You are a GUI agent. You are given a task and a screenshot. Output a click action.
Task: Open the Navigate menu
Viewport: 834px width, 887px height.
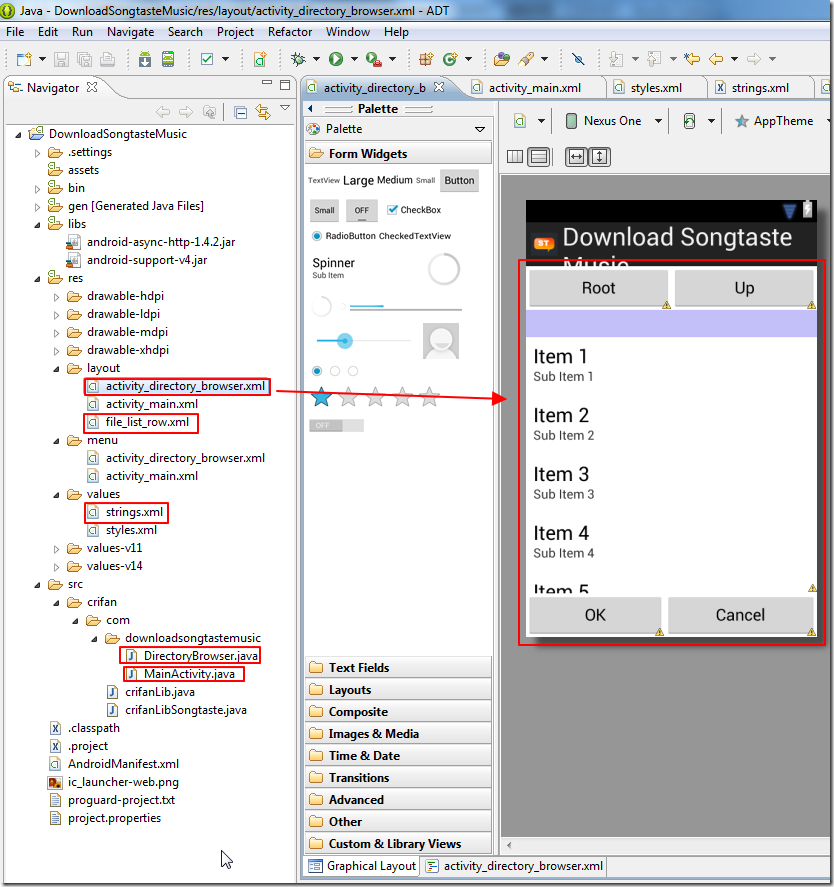pyautogui.click(x=130, y=32)
